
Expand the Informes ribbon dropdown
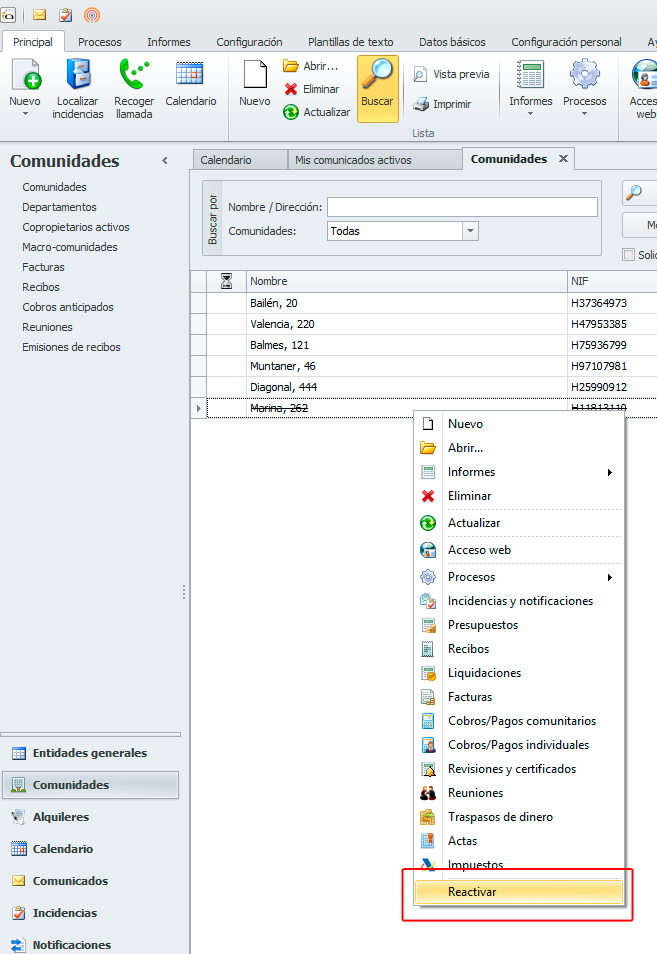pos(530,88)
